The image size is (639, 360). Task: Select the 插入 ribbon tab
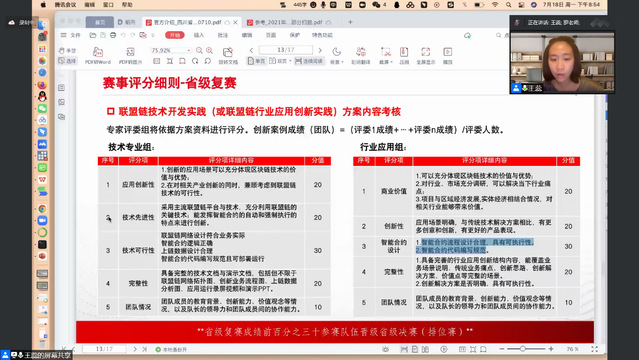pos(199,35)
